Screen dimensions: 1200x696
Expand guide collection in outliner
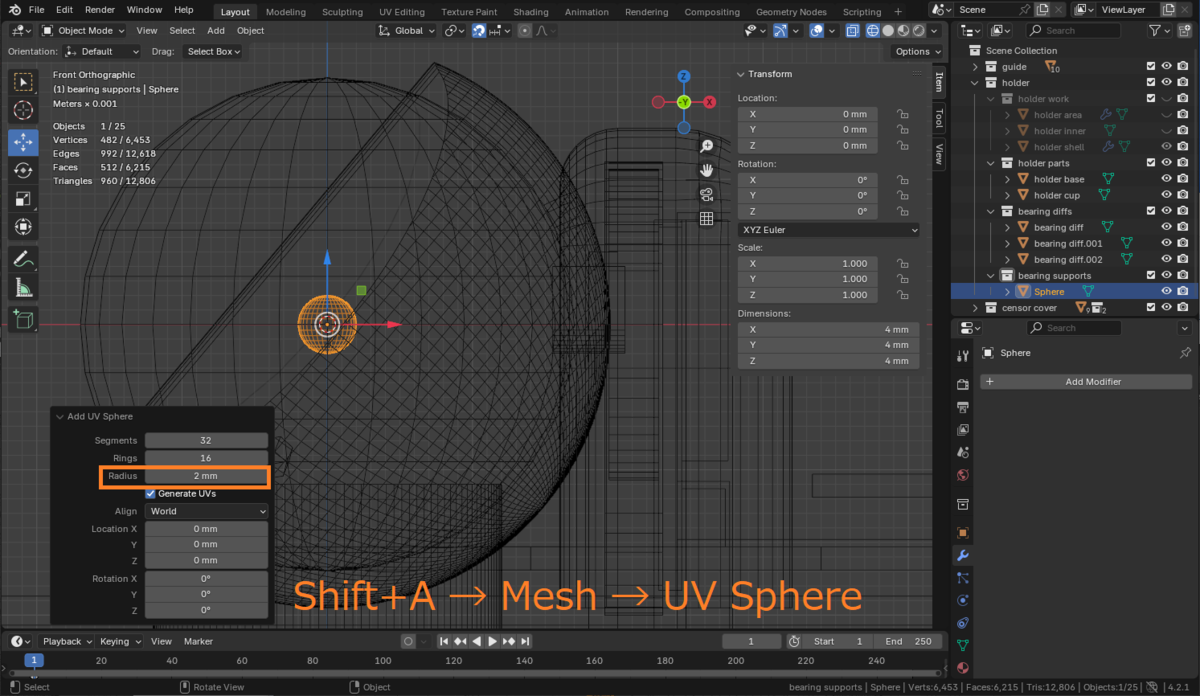pos(975,67)
